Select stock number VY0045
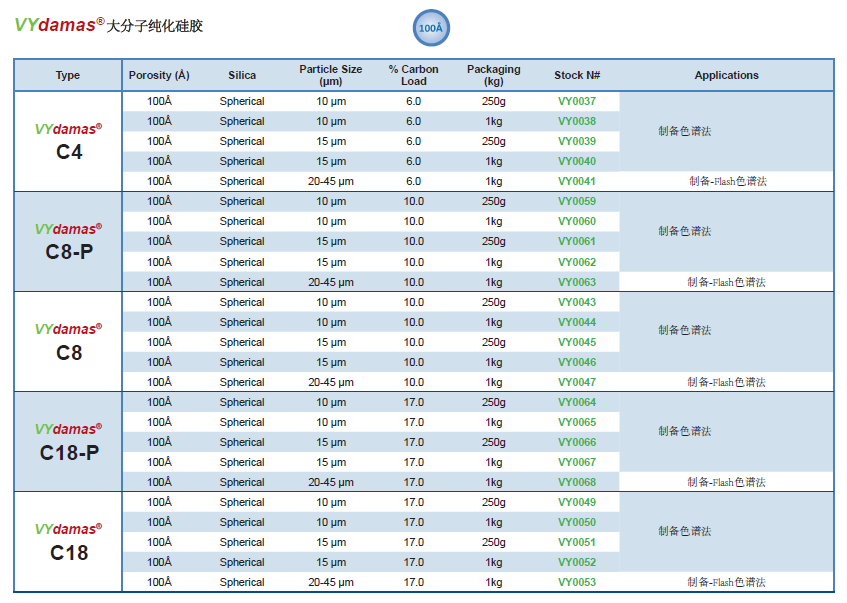Screen dimensions: 847x603 pyautogui.click(x=576, y=342)
